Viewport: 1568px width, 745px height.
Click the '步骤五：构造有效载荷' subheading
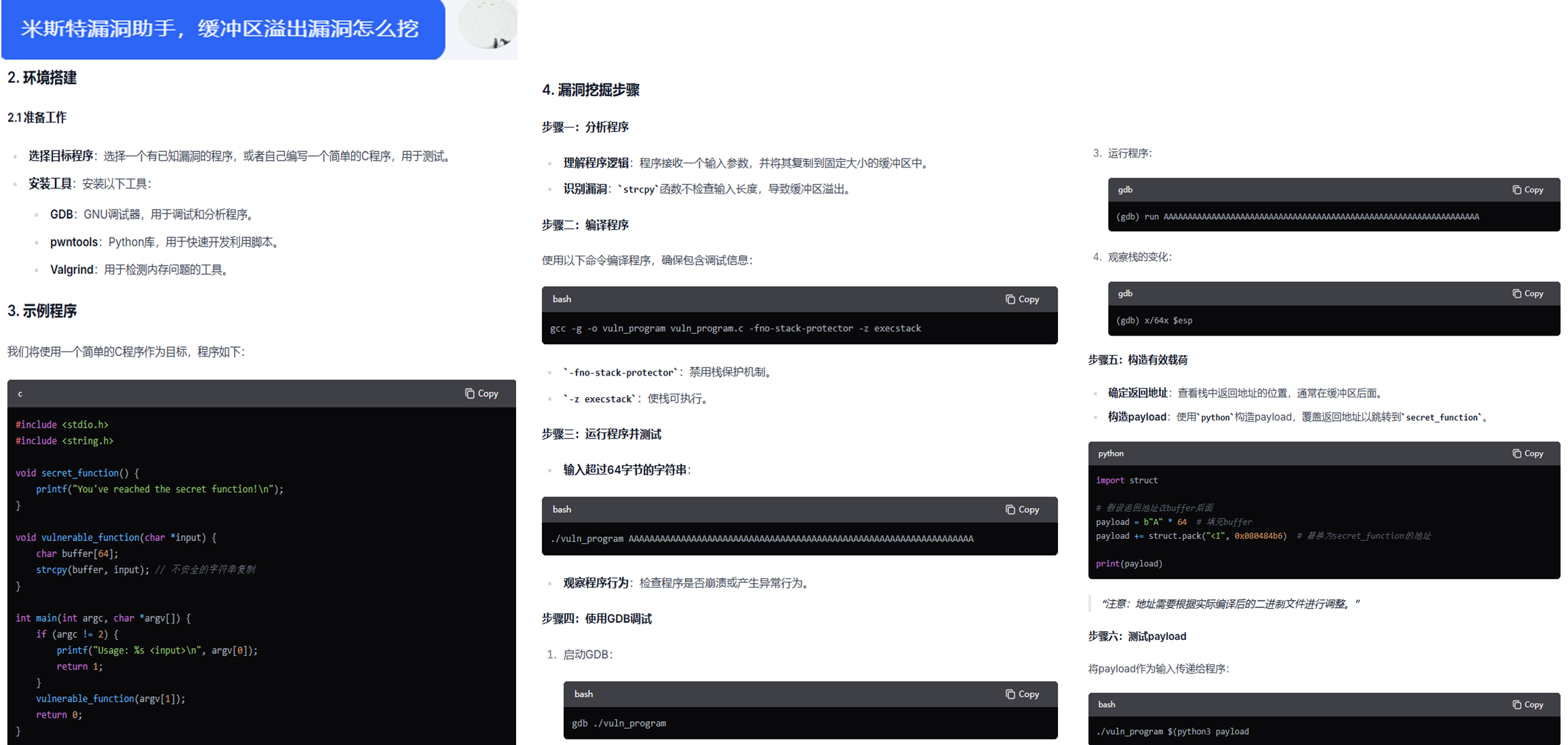tap(1137, 360)
